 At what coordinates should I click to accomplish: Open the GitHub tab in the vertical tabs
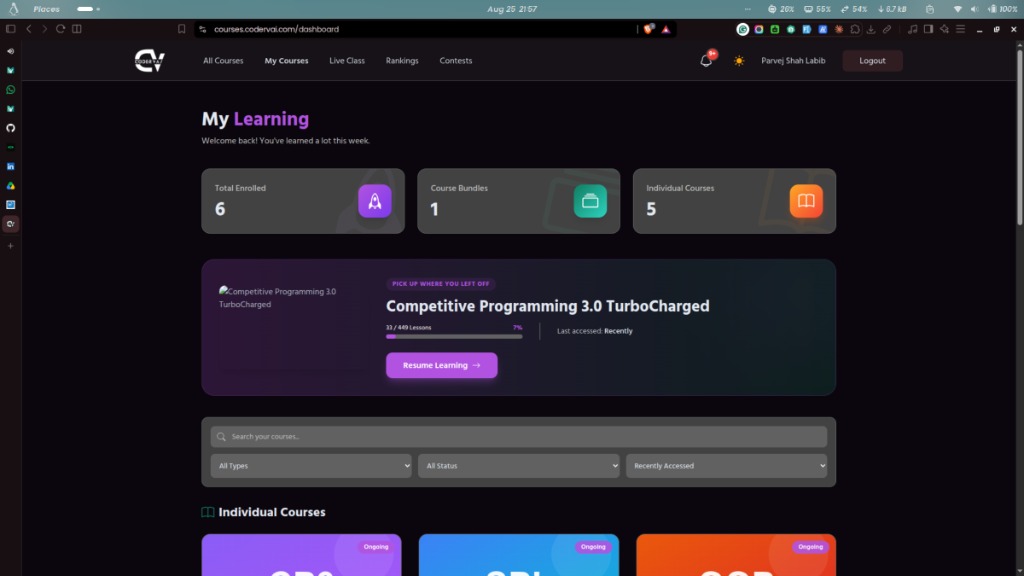[10, 128]
